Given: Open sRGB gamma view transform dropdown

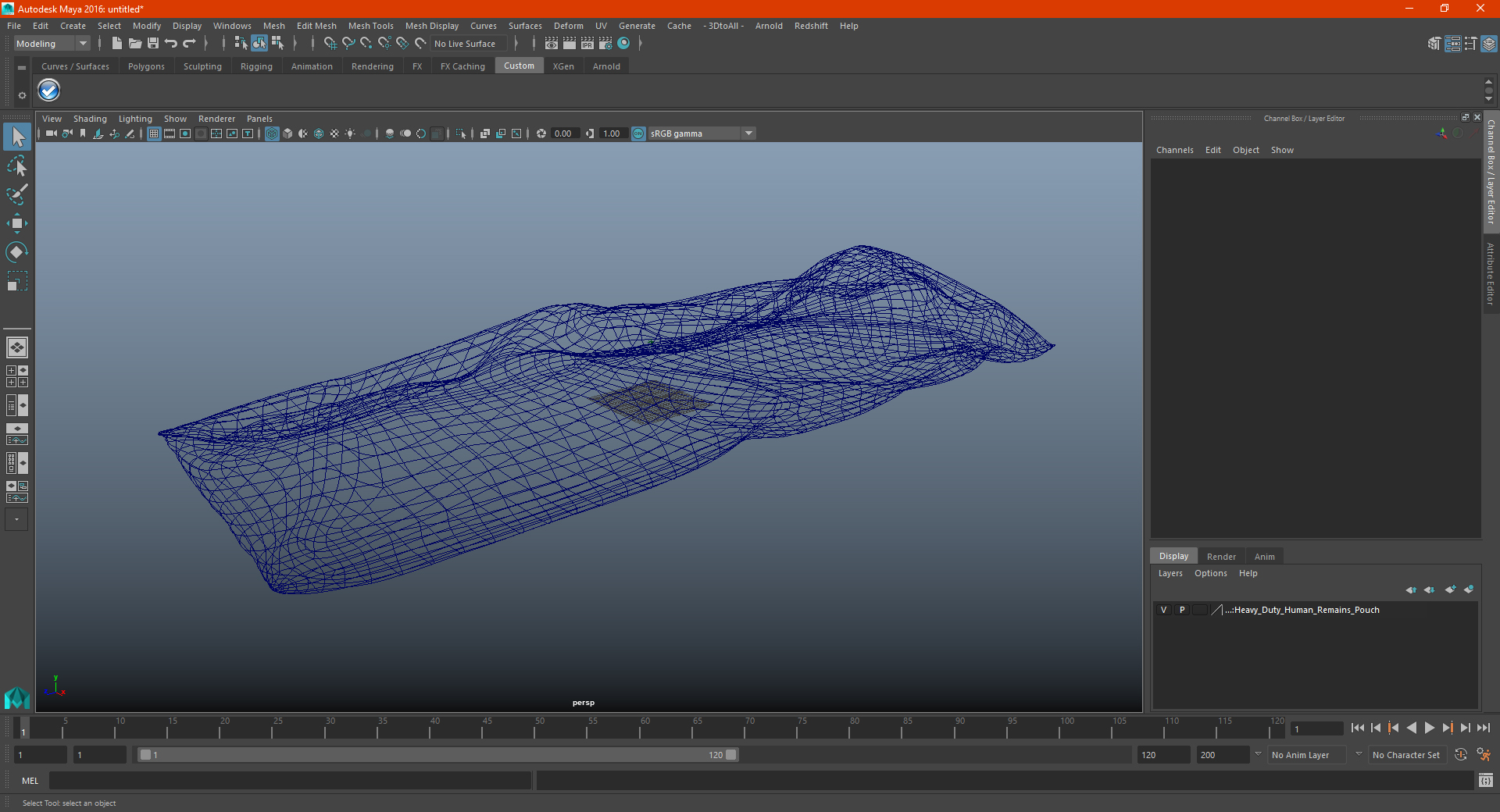Looking at the screenshot, I should (702, 134).
